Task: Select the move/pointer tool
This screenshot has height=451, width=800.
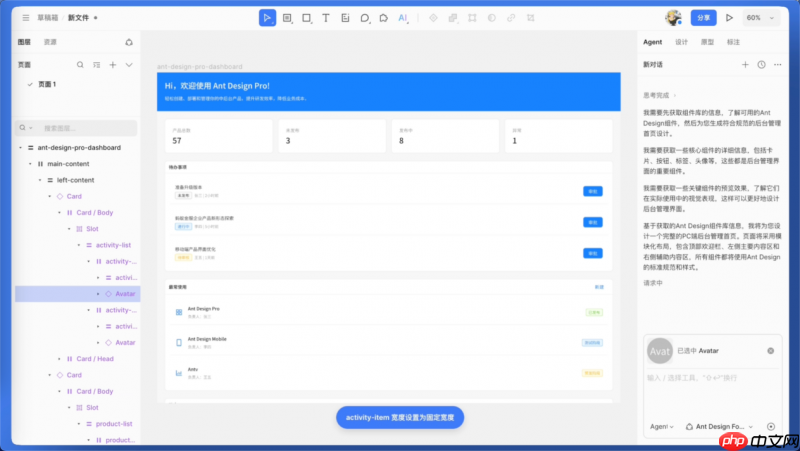Action: tap(267, 18)
